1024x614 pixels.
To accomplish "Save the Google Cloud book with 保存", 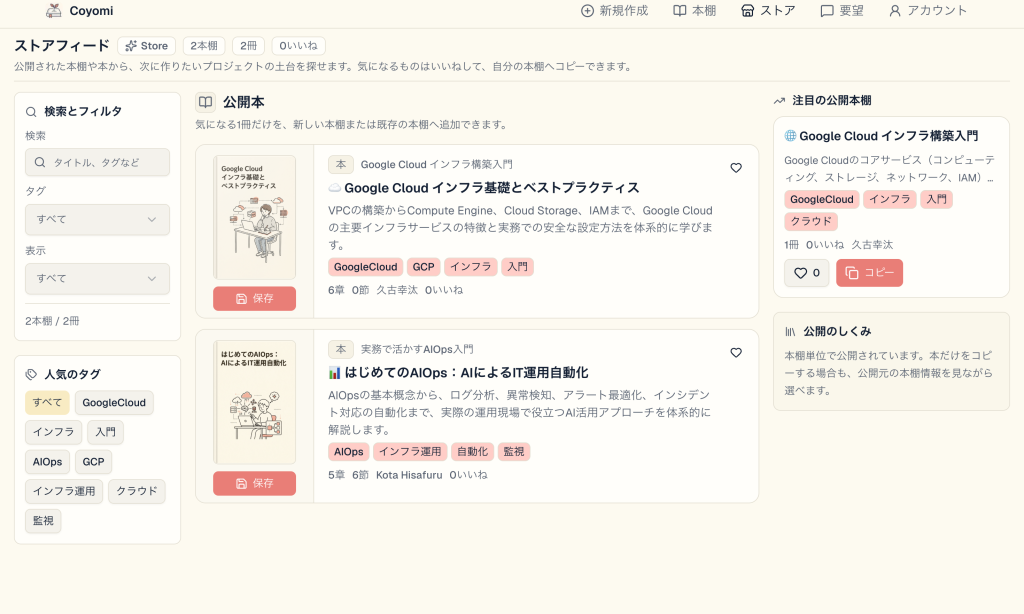I will (x=254, y=299).
